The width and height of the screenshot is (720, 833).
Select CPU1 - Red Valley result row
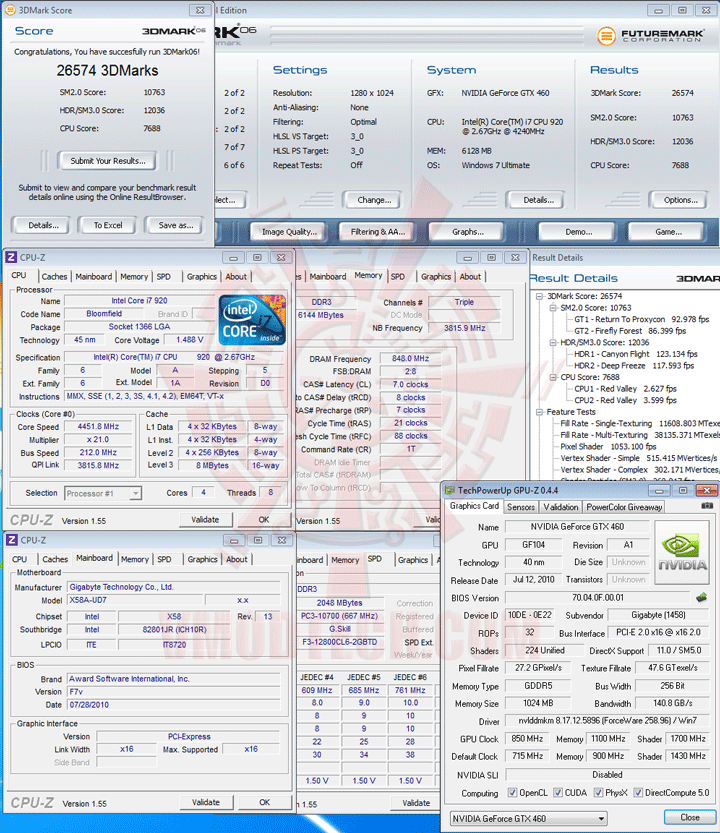point(625,389)
